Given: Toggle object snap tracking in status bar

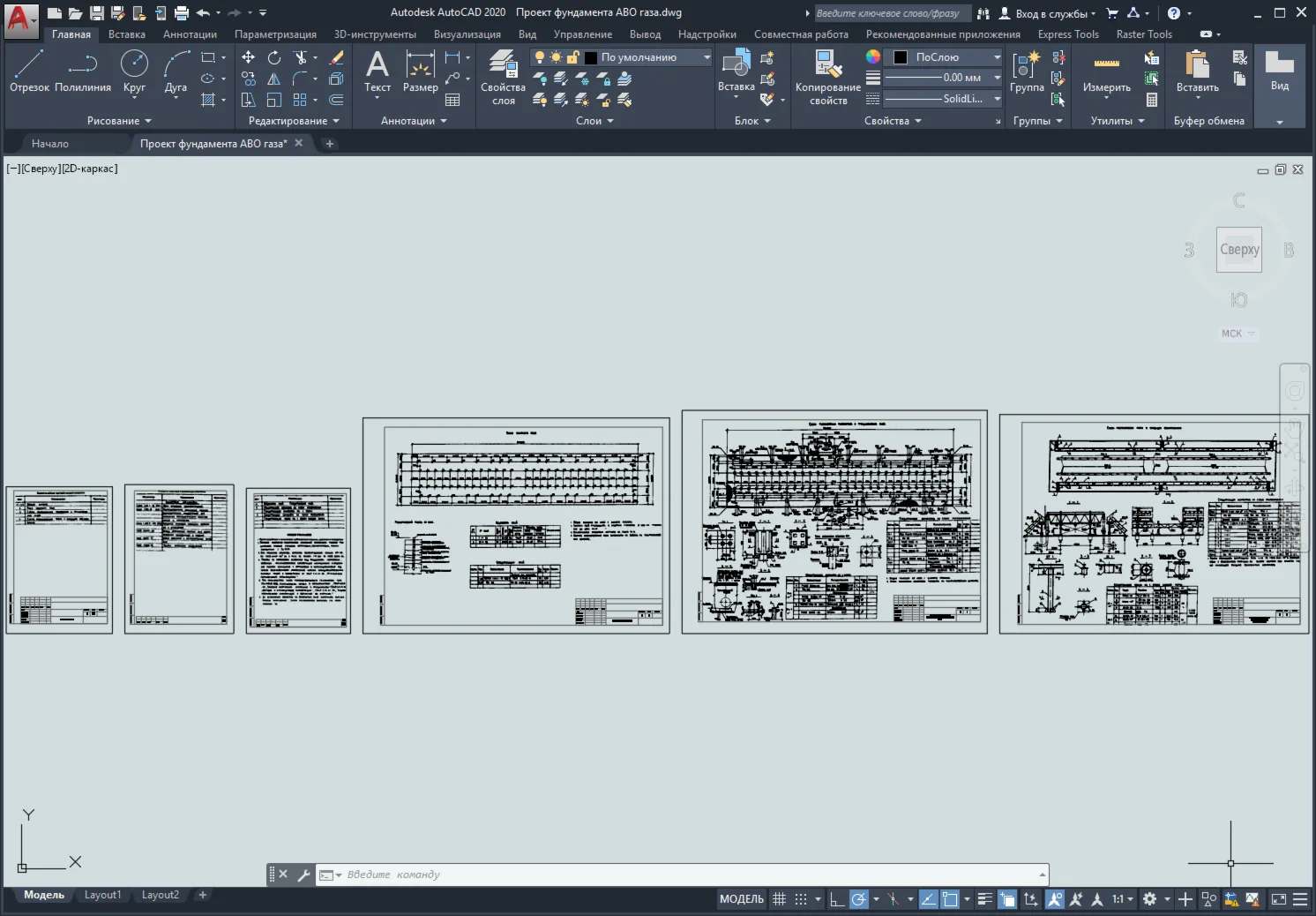Looking at the screenshot, I should tap(928, 899).
